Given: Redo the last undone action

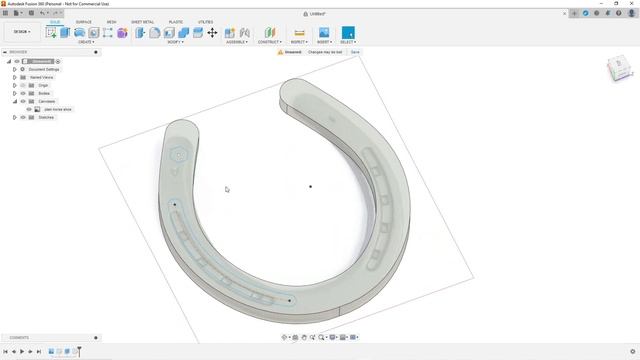Looking at the screenshot, I should coord(56,13).
